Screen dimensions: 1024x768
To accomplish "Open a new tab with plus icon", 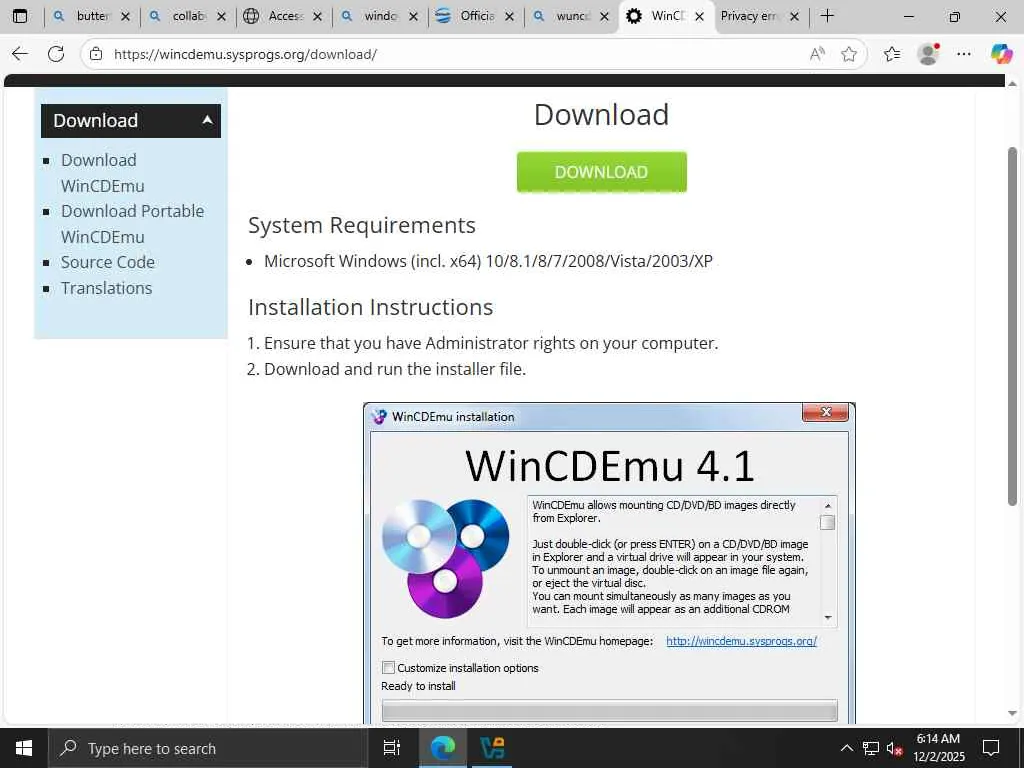I will [x=827, y=16].
